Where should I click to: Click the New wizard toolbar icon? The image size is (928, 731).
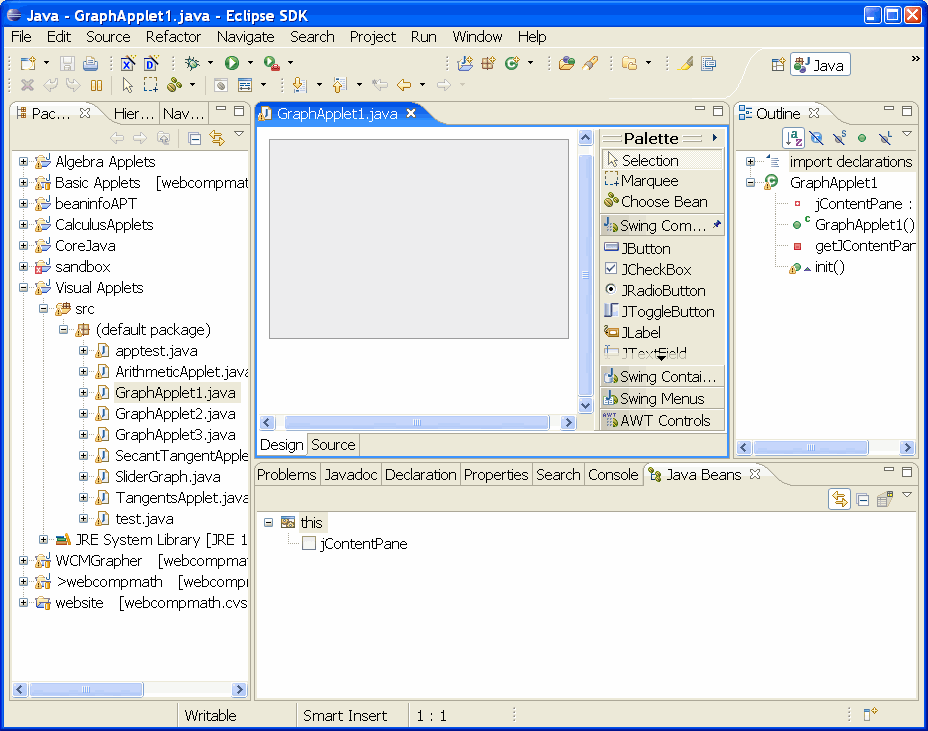click(28, 63)
